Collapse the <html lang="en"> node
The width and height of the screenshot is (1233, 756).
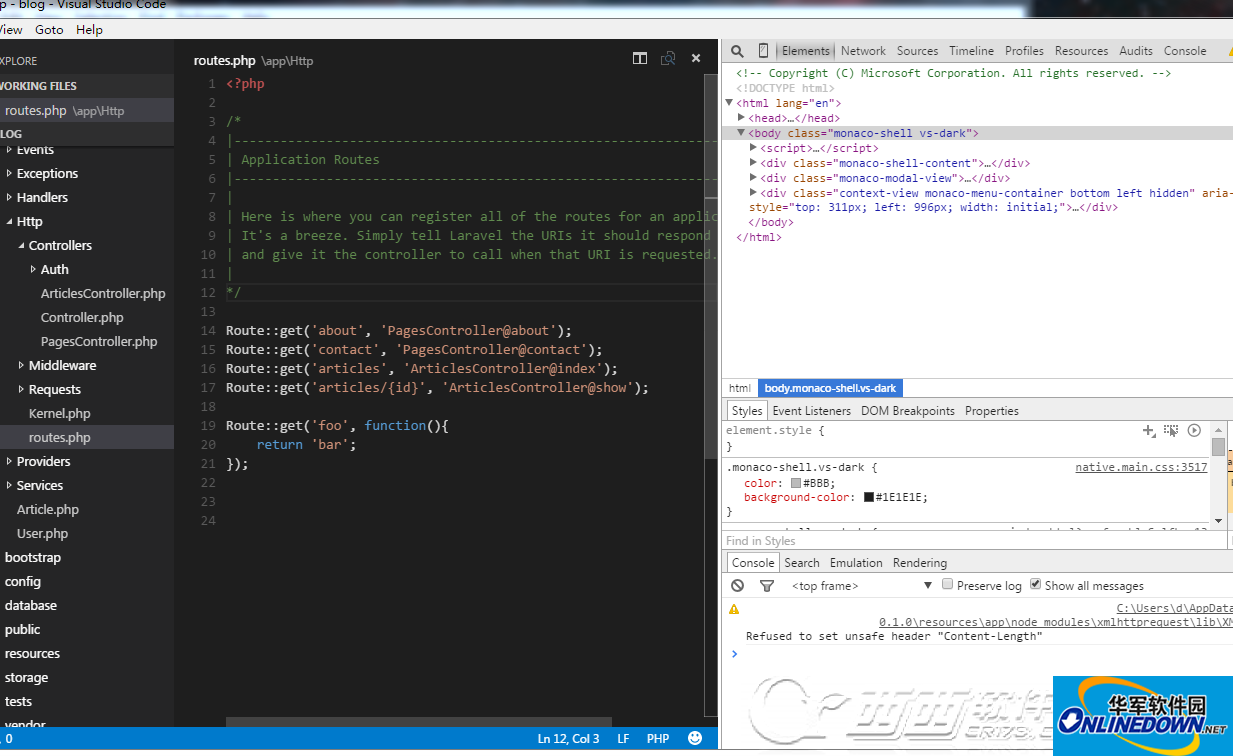point(730,103)
